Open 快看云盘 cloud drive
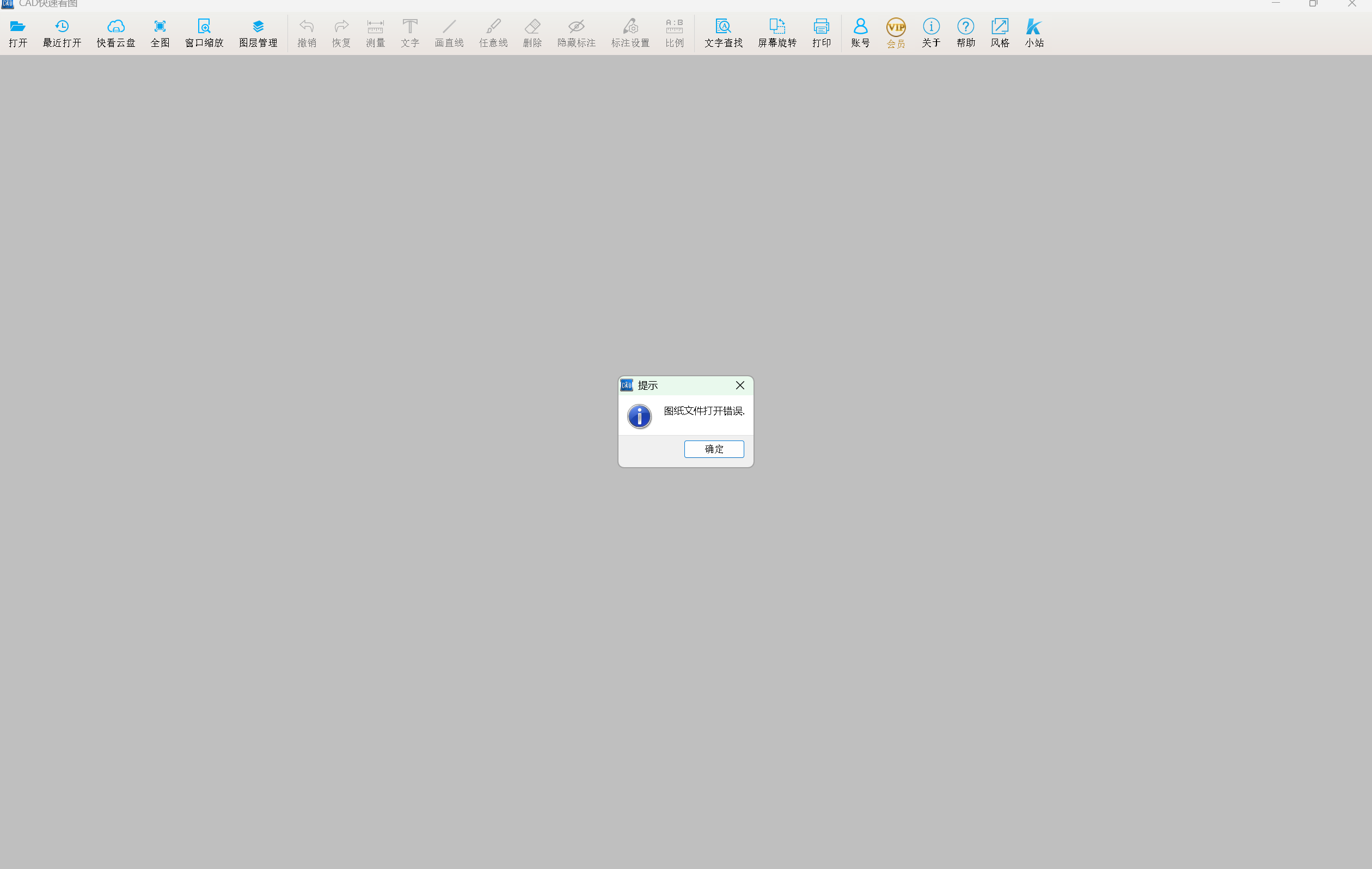The image size is (1372, 869). click(x=115, y=27)
